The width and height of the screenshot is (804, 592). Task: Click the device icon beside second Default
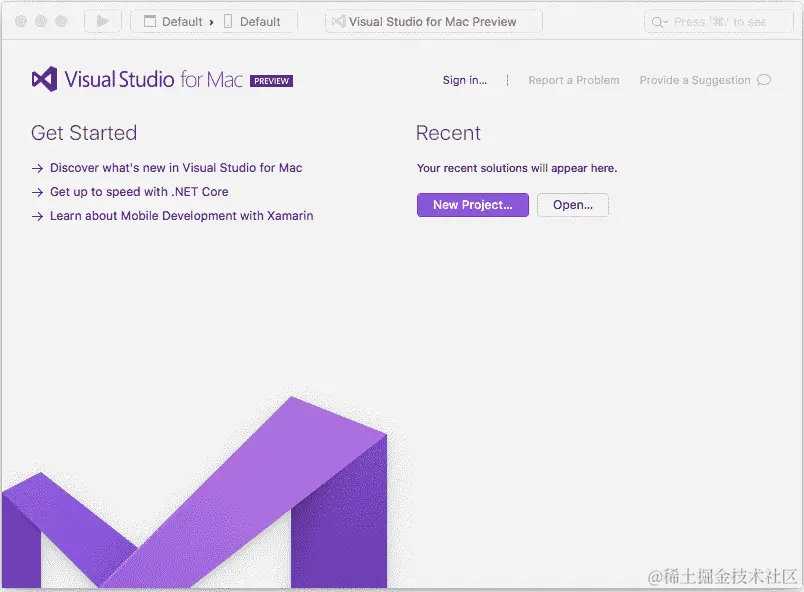(228, 22)
